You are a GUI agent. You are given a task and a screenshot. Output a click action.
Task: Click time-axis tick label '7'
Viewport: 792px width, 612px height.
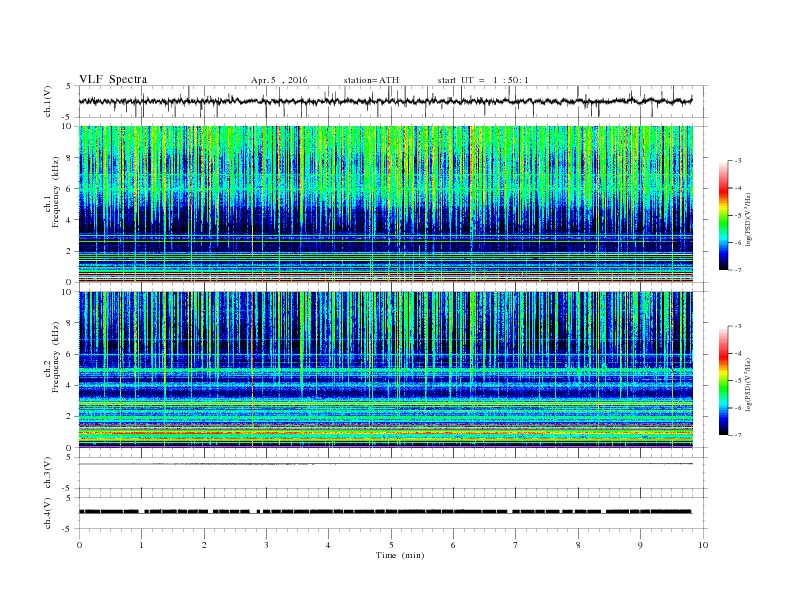pos(516,545)
